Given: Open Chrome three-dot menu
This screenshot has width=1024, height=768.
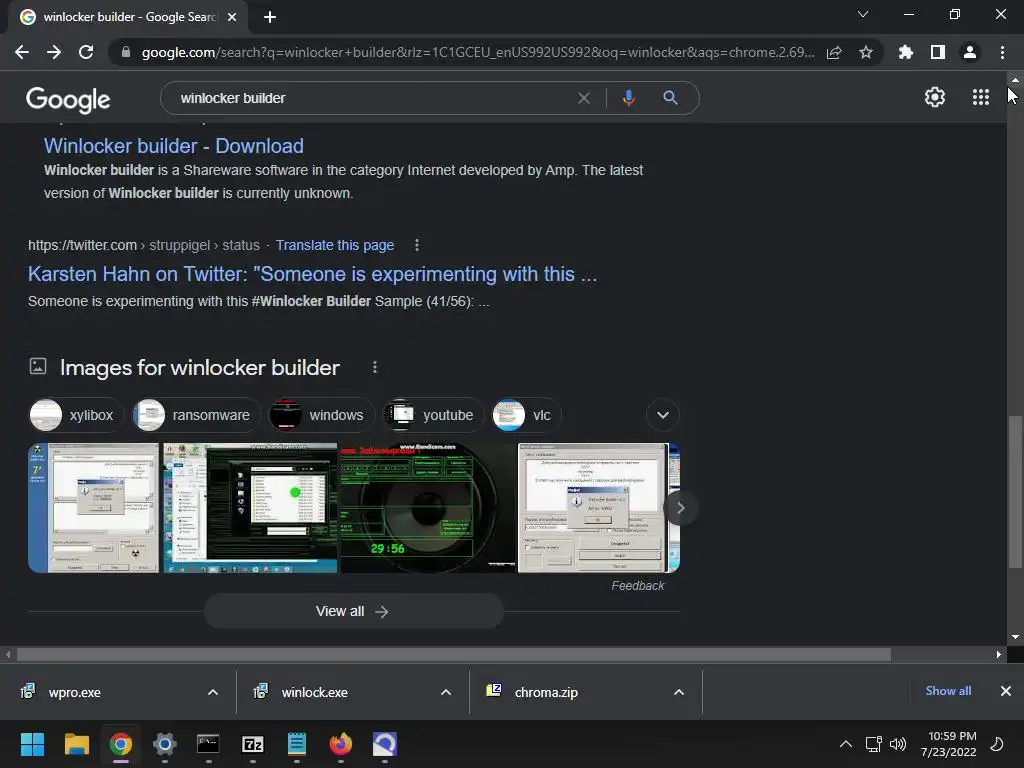Looking at the screenshot, I should [x=1002, y=52].
